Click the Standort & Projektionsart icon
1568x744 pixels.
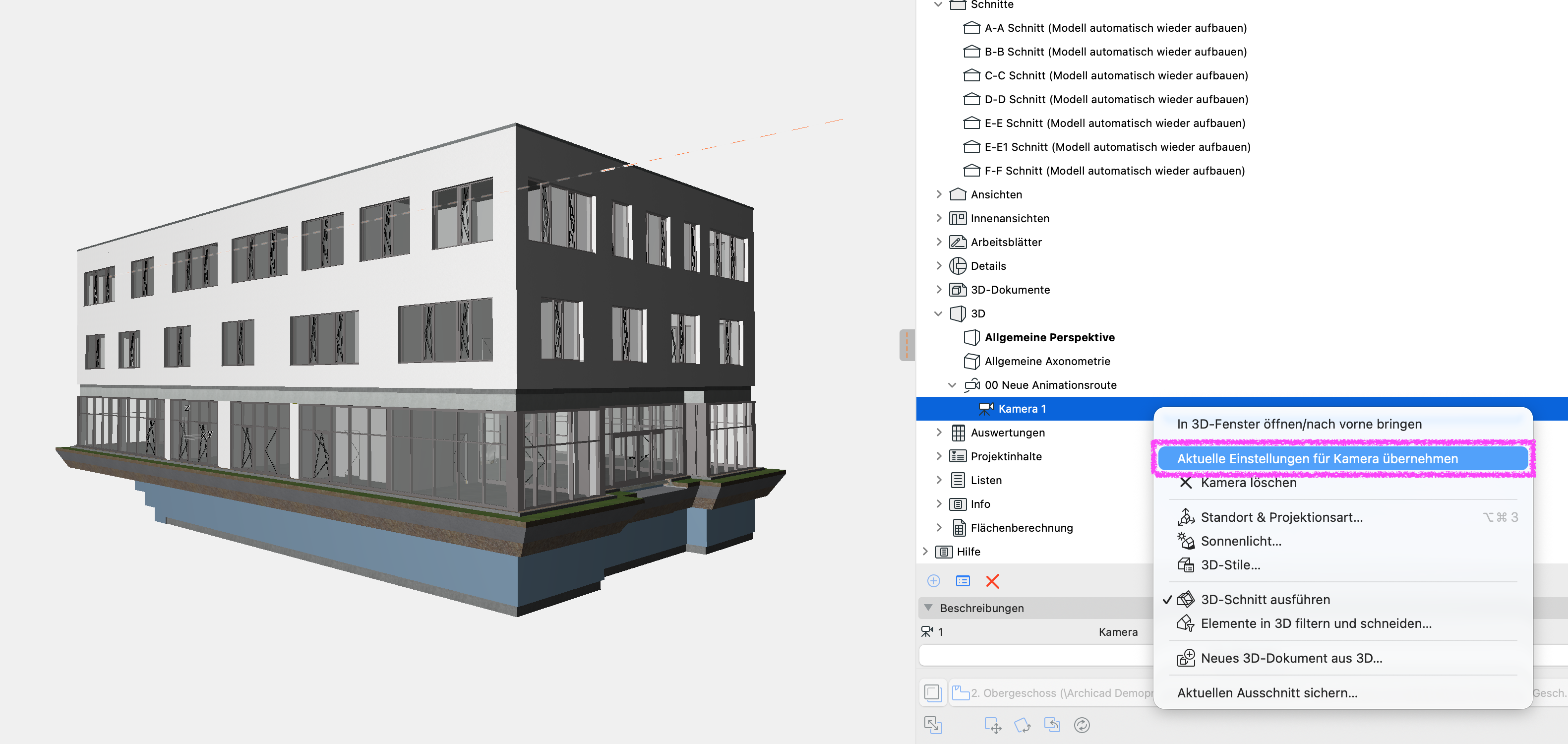tap(1185, 517)
